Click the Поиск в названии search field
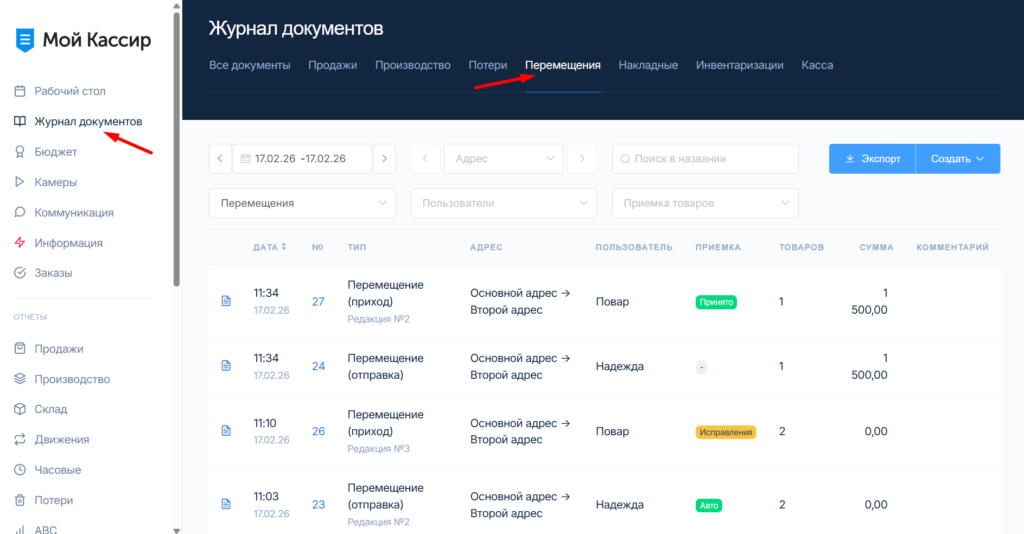The width and height of the screenshot is (1024, 534). click(705, 158)
